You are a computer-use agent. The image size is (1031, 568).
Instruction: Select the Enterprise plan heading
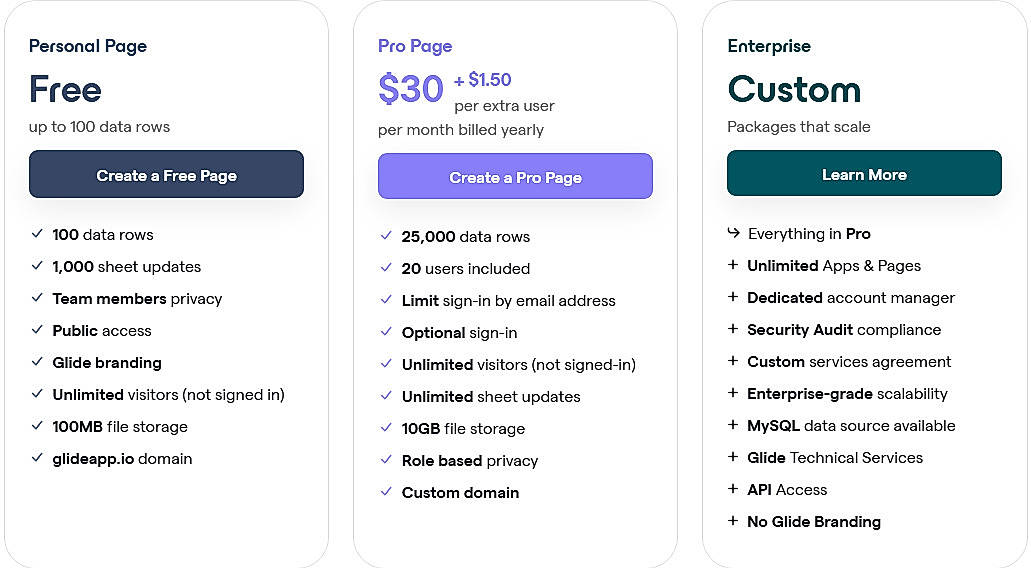769,46
